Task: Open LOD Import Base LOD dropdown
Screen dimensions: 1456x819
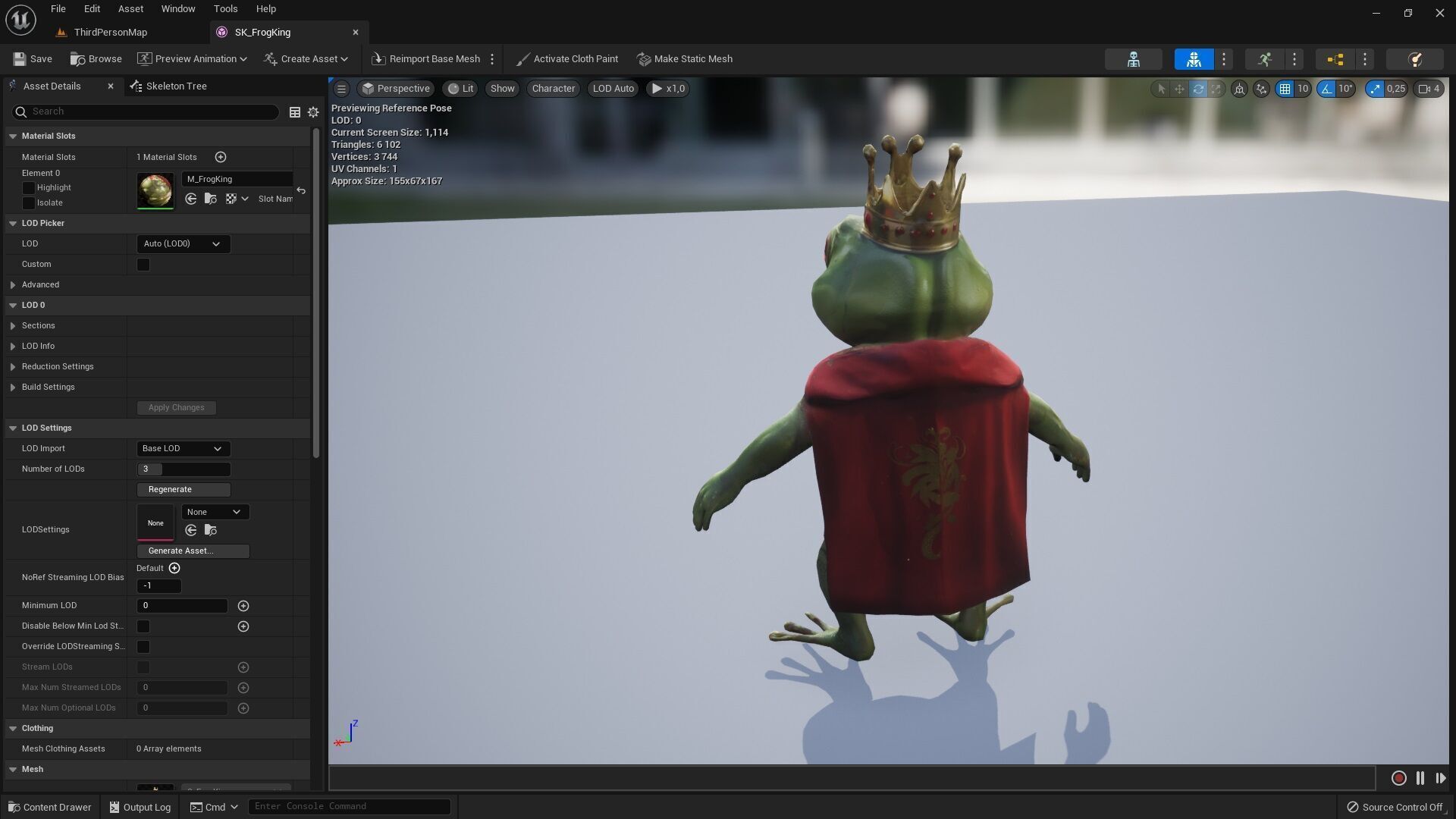Action: (x=183, y=449)
